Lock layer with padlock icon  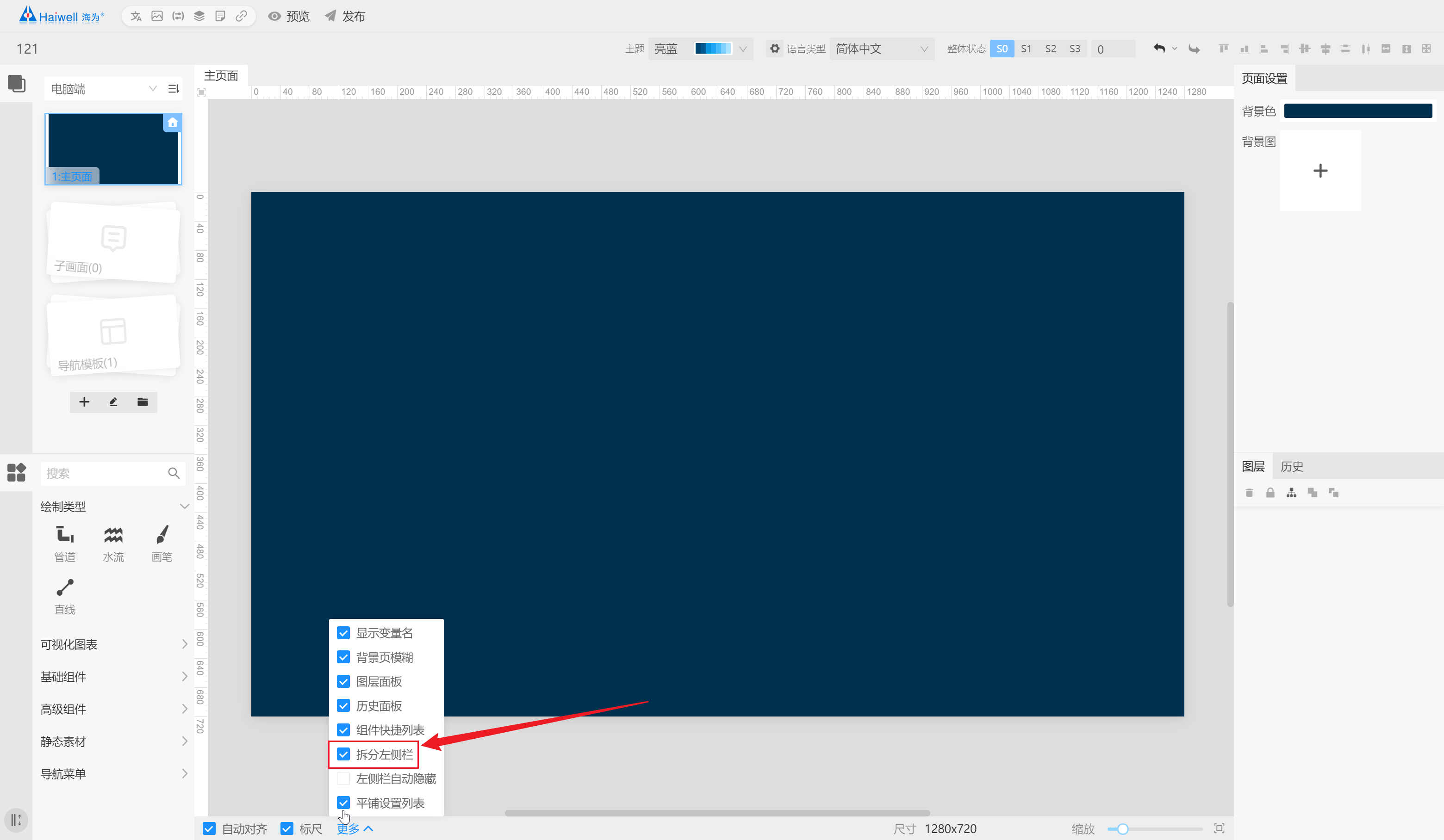click(x=1270, y=493)
